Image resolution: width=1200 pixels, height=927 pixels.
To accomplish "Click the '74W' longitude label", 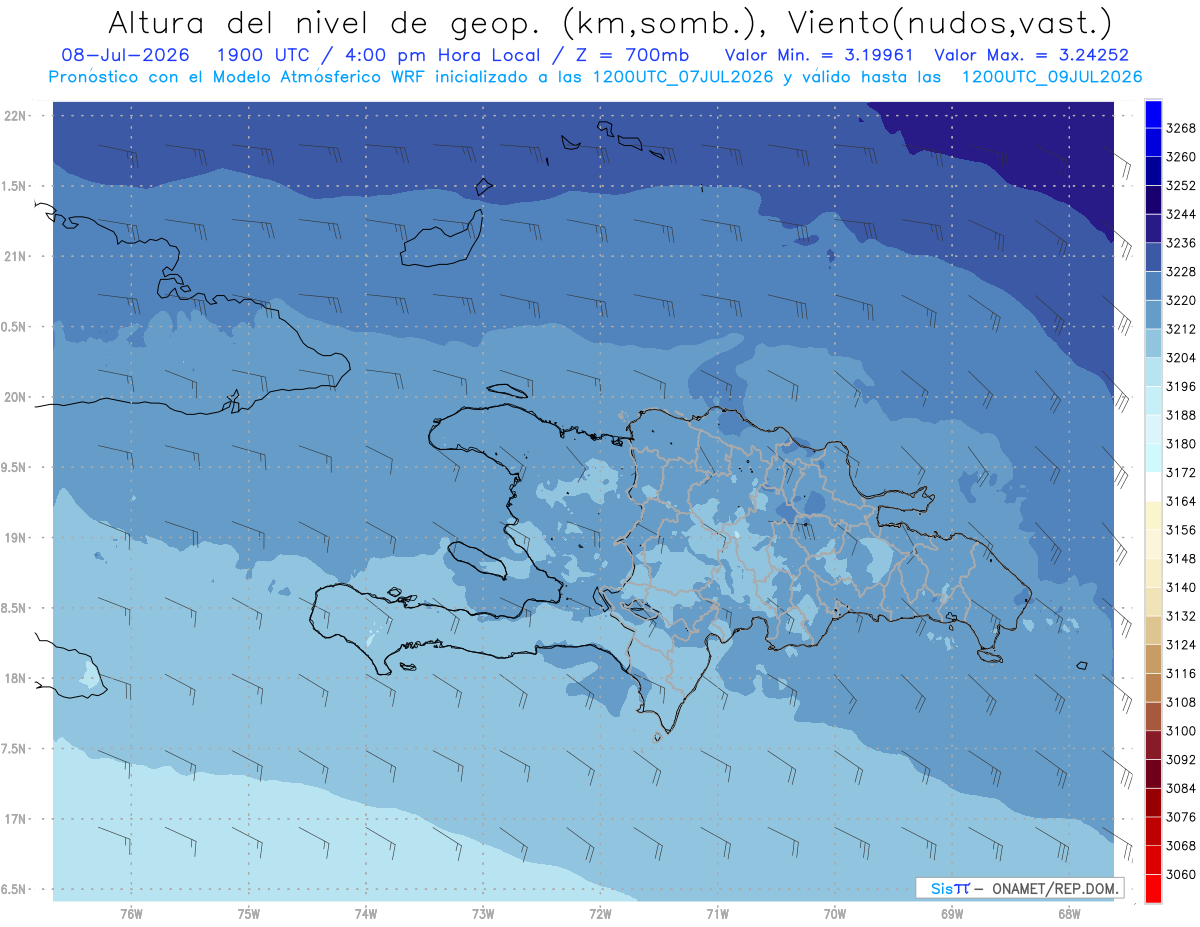I will (x=366, y=912).
